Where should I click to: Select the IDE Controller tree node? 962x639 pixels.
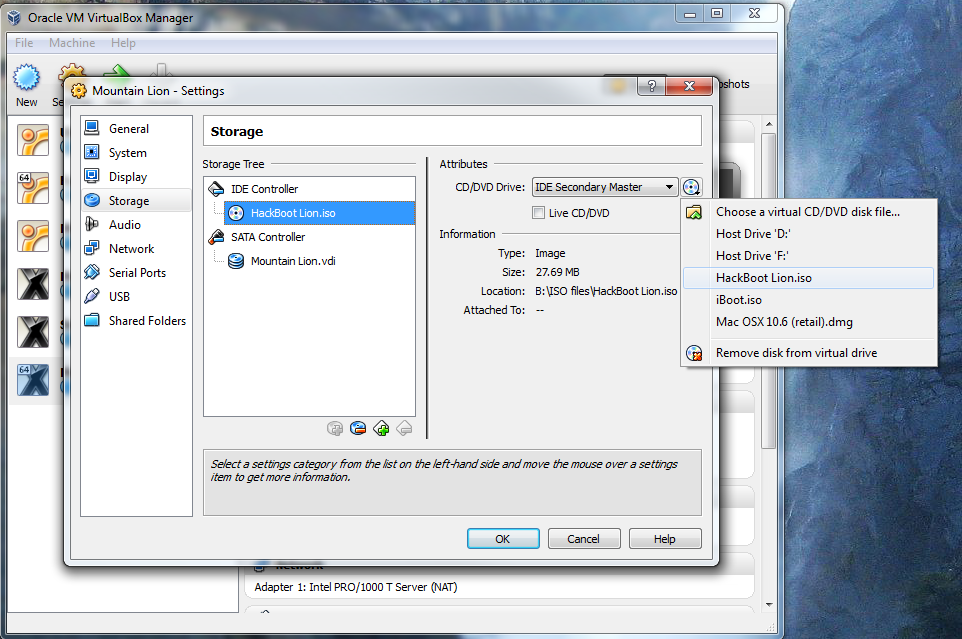click(x=264, y=189)
